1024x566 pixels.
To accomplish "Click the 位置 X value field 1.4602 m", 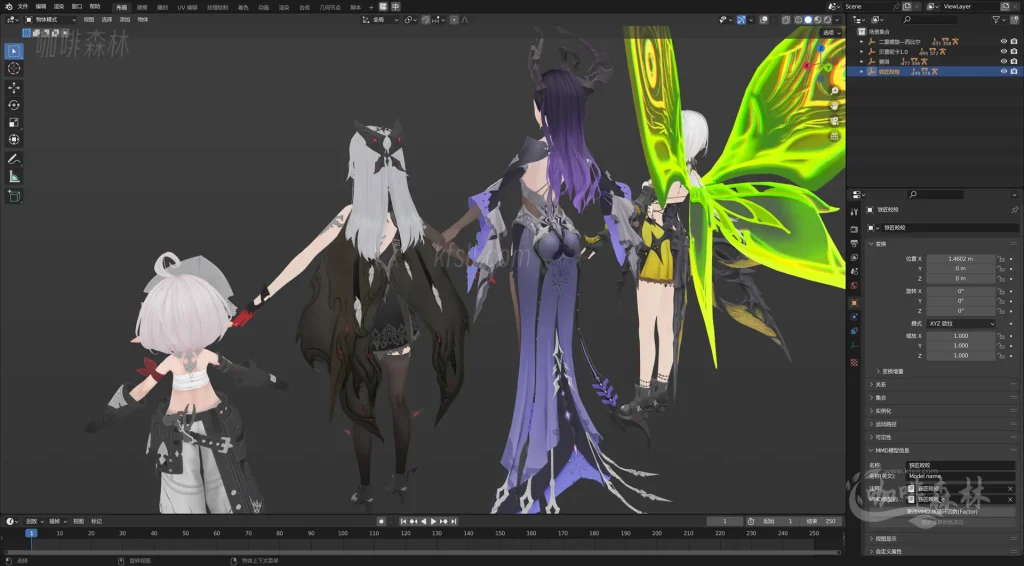I will [x=961, y=259].
